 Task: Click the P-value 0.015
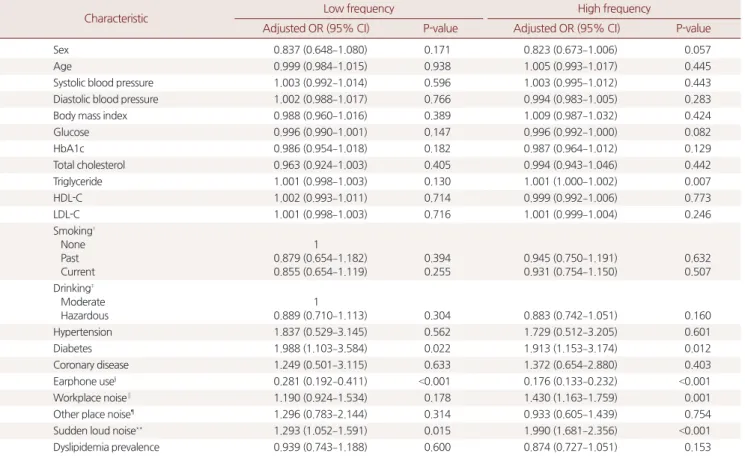[437, 431]
